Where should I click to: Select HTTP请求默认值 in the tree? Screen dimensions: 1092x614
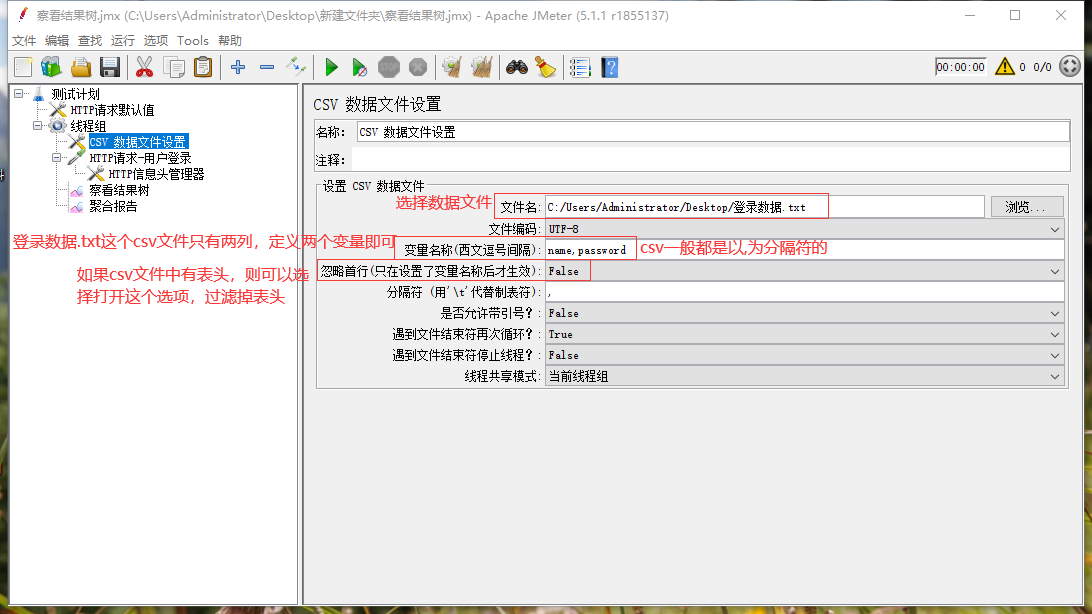[x=112, y=110]
